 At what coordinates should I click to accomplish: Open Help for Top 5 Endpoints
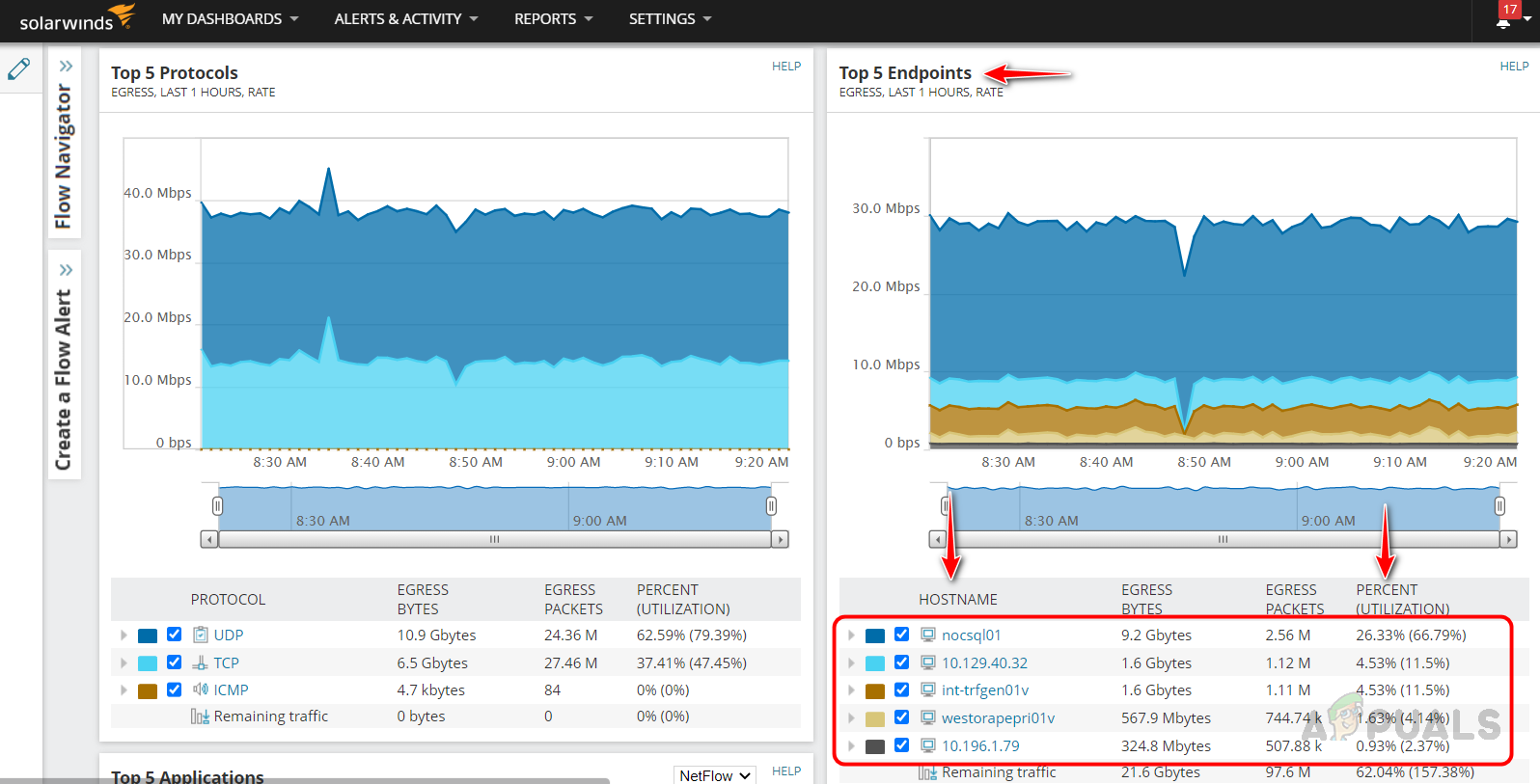[1514, 67]
